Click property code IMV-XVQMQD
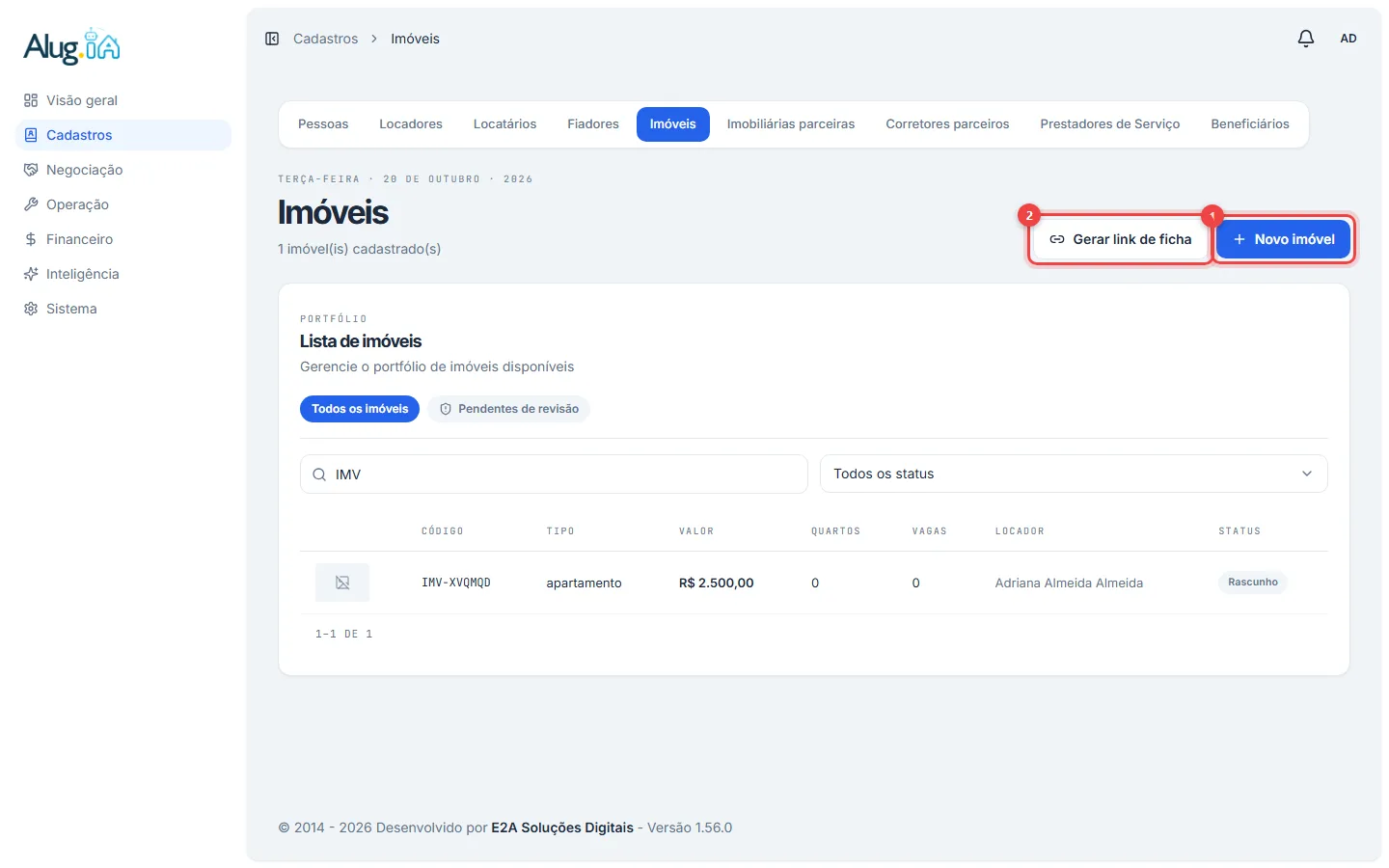 click(456, 583)
